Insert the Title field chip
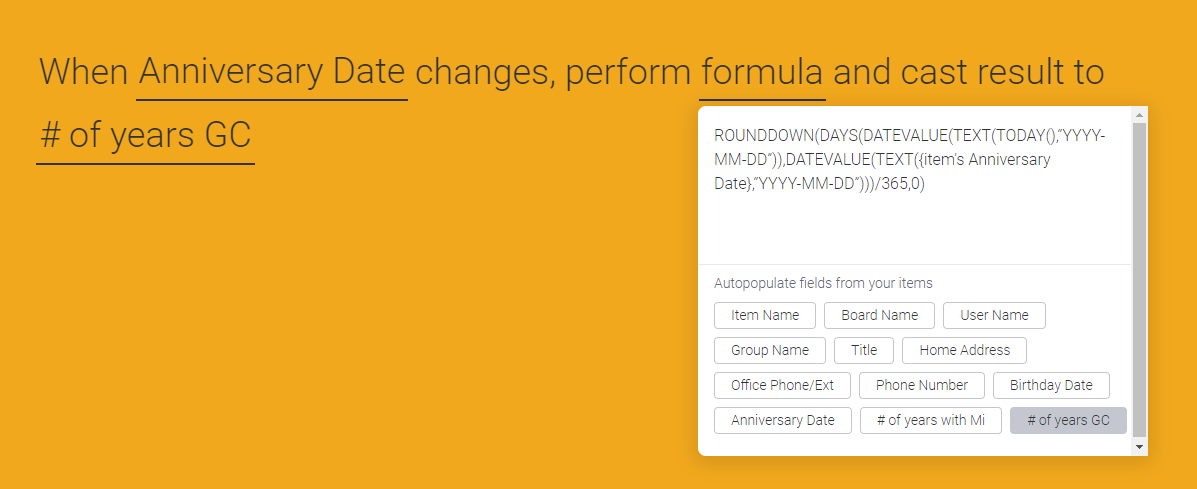Screen dimensions: 1197x489 coord(864,350)
